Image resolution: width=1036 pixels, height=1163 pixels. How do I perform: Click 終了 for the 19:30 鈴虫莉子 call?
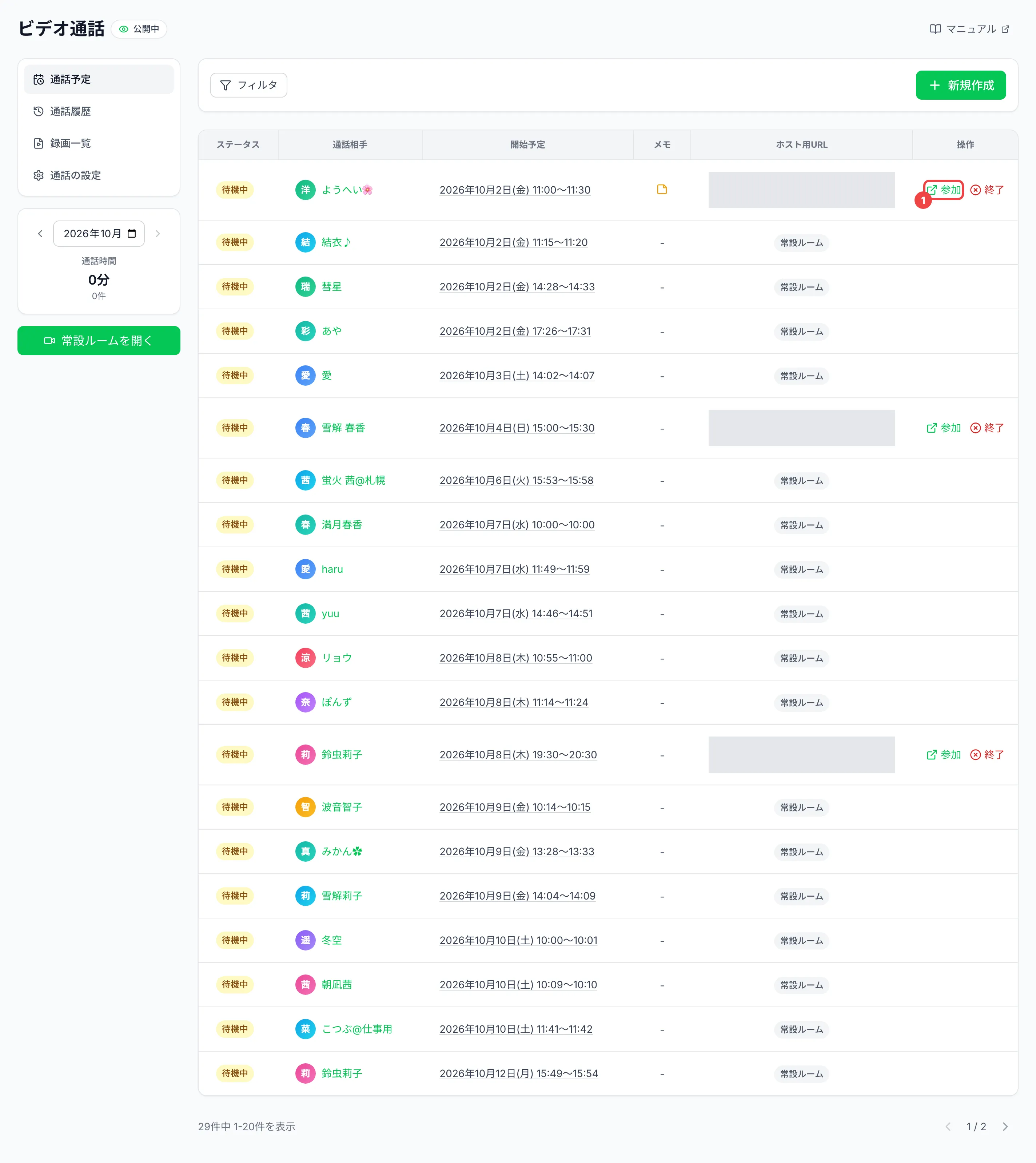(x=987, y=755)
